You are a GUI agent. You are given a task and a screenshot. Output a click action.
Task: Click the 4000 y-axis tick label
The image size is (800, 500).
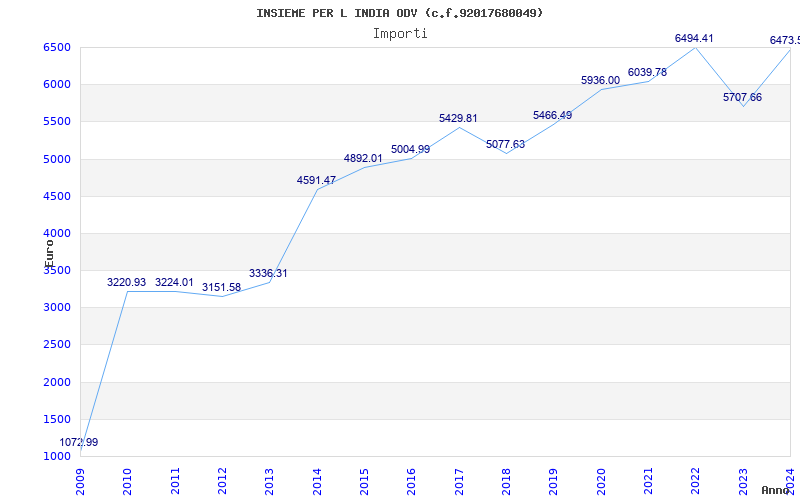(57, 233)
